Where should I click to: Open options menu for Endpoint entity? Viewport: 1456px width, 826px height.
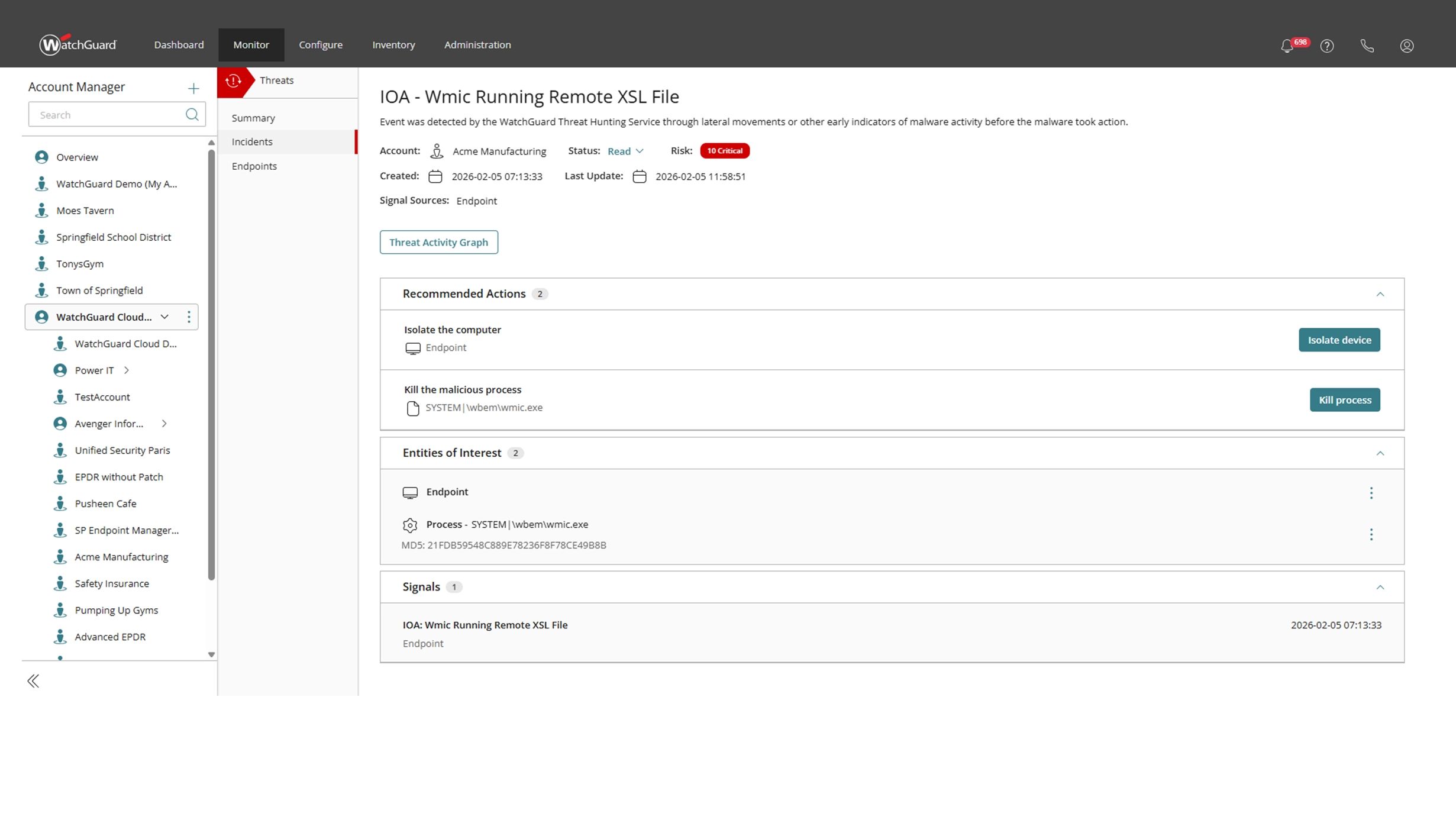[x=1371, y=493]
